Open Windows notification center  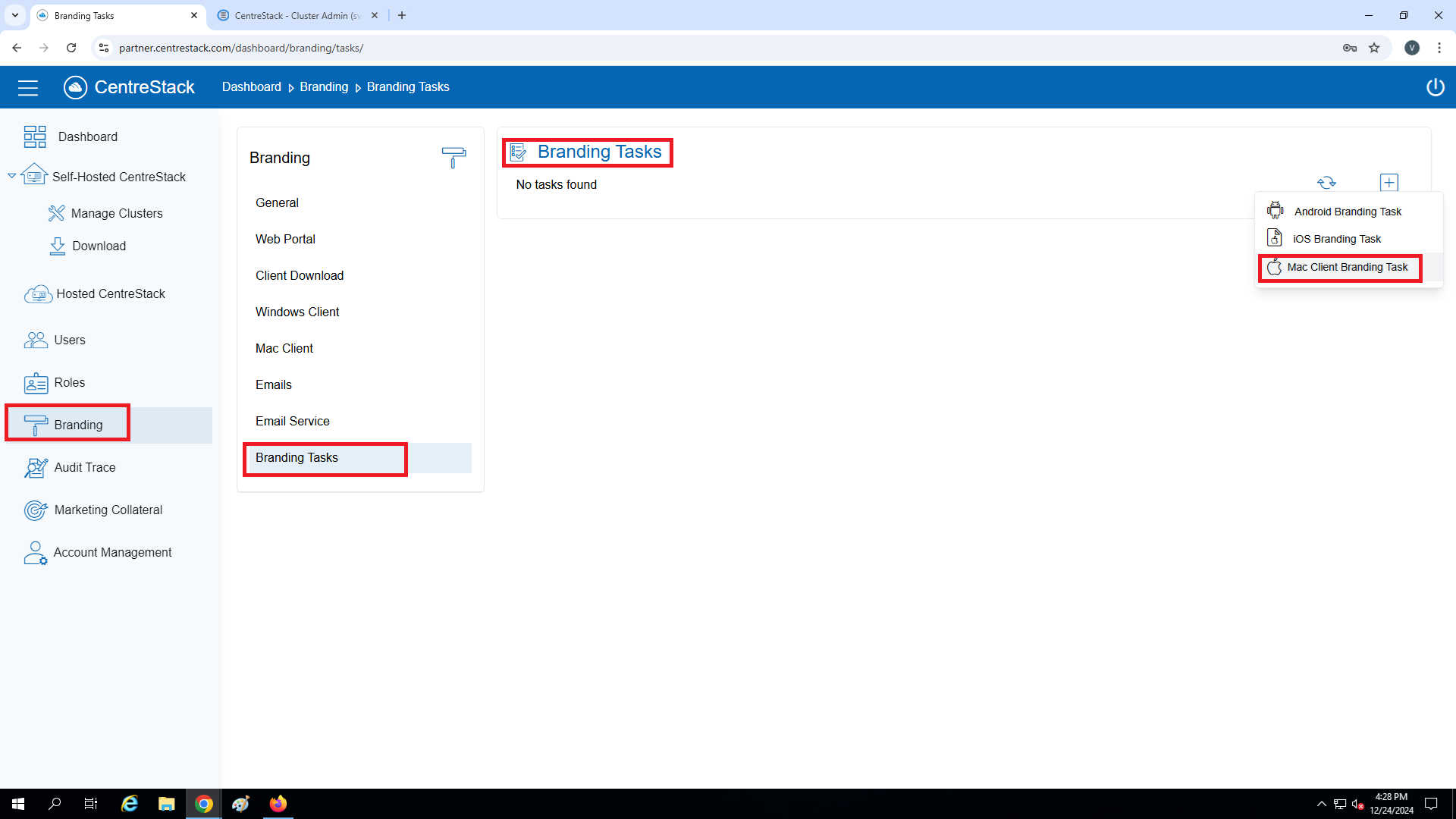[x=1432, y=804]
